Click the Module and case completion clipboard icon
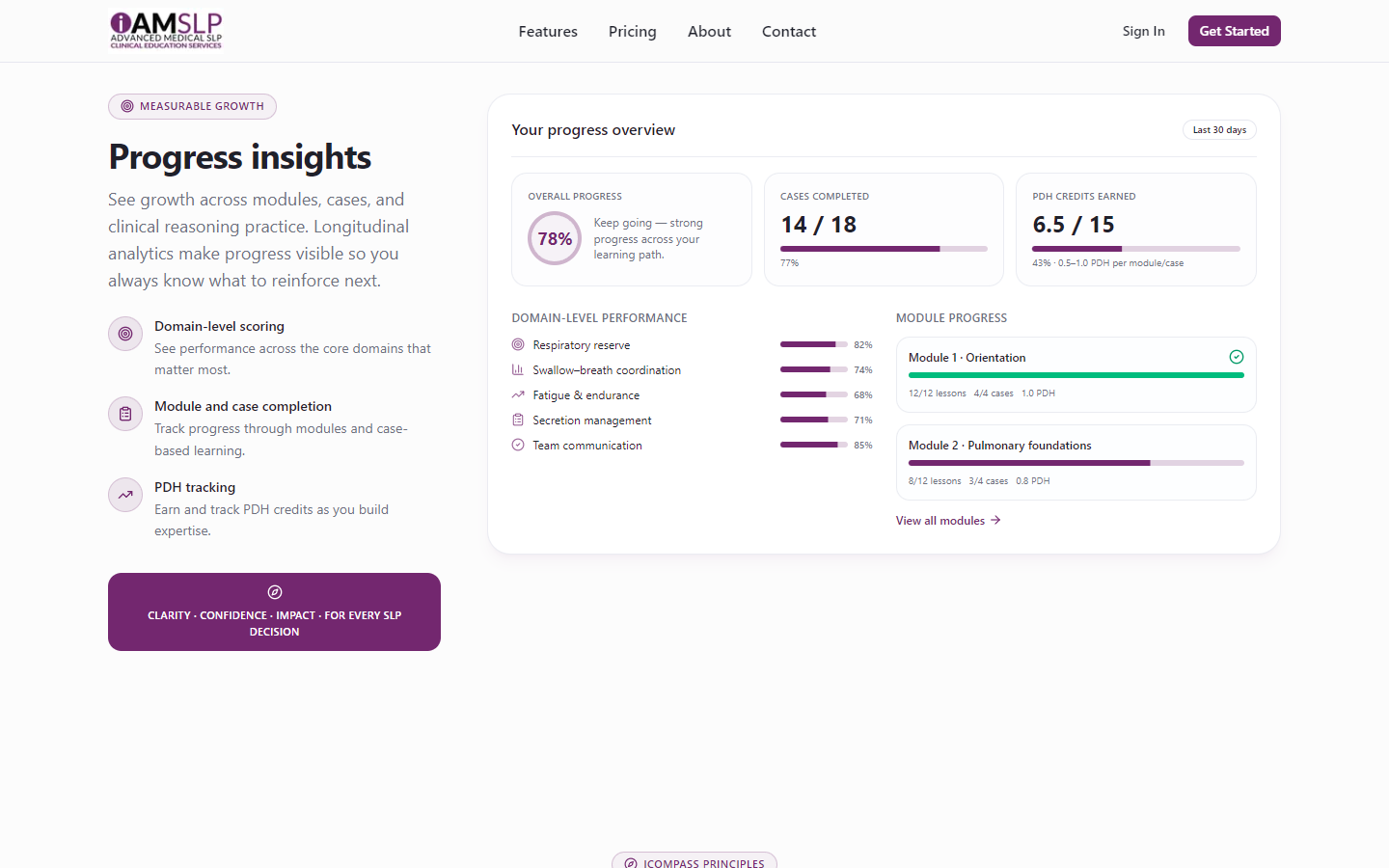This screenshot has height=868, width=1389. coord(125,414)
